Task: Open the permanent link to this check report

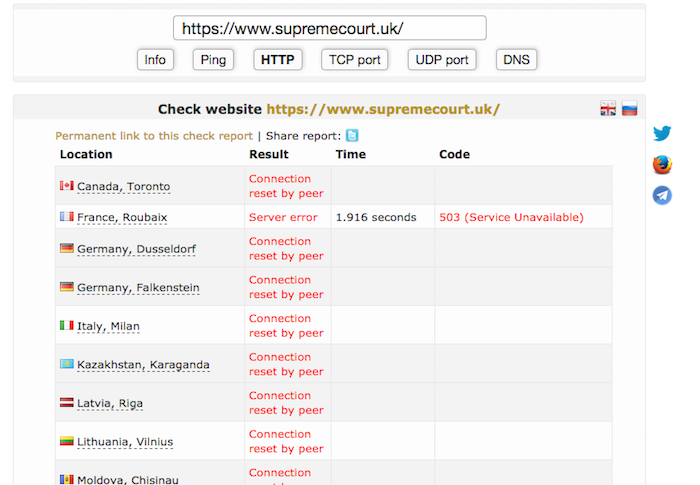Action: pos(154,136)
